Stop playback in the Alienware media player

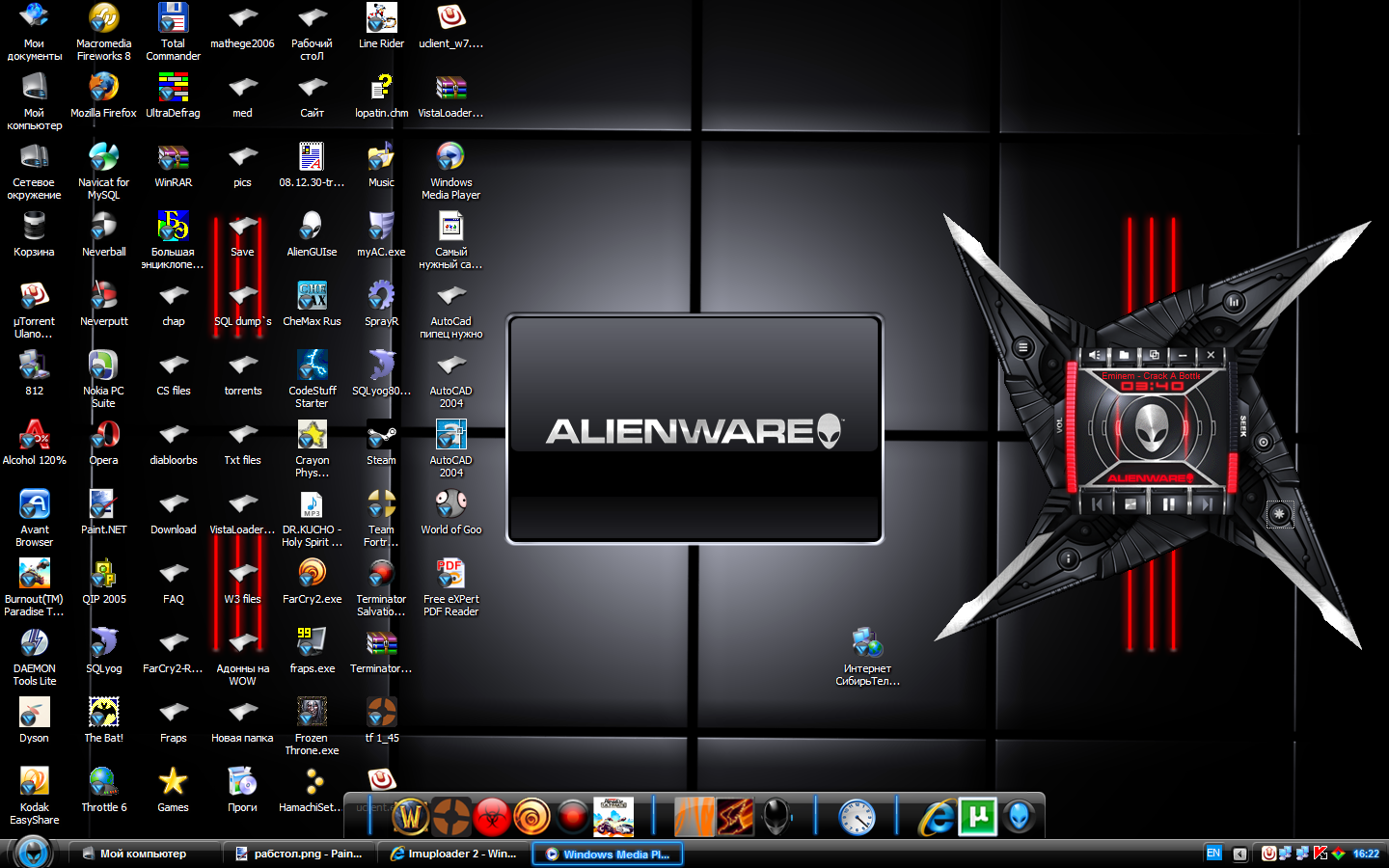pyautogui.click(x=1130, y=503)
